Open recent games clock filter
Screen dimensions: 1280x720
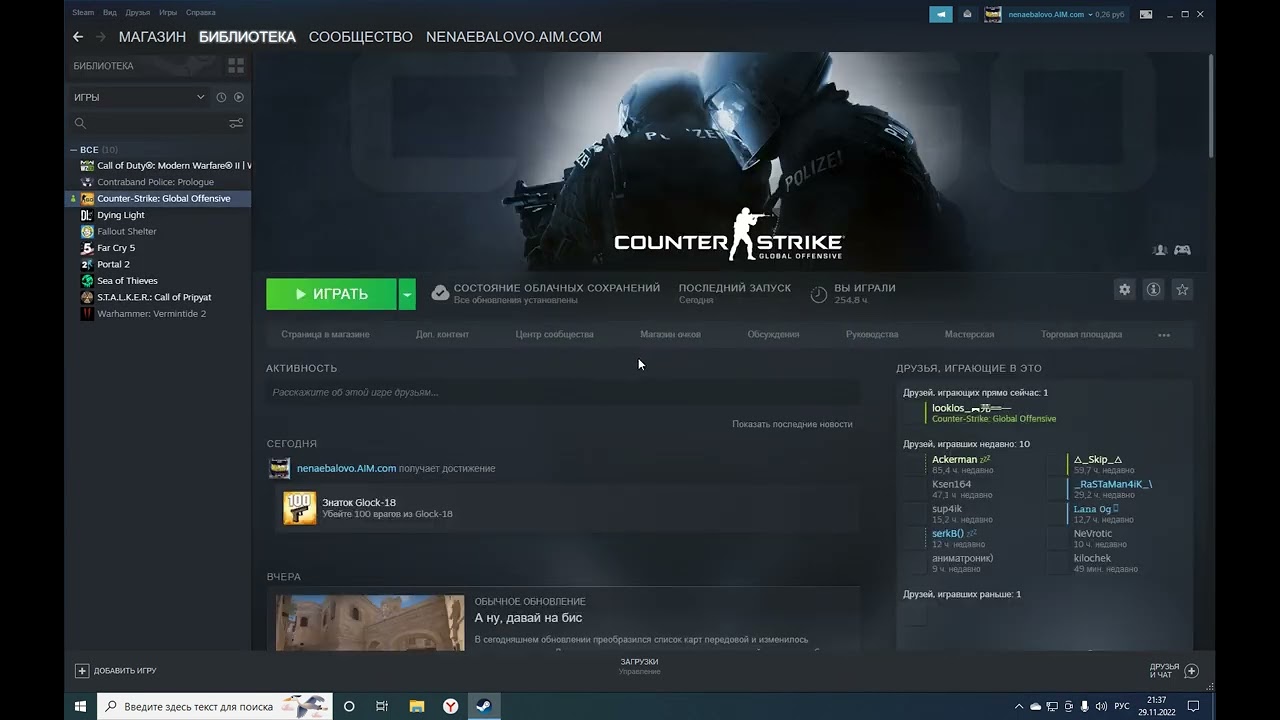(x=221, y=97)
